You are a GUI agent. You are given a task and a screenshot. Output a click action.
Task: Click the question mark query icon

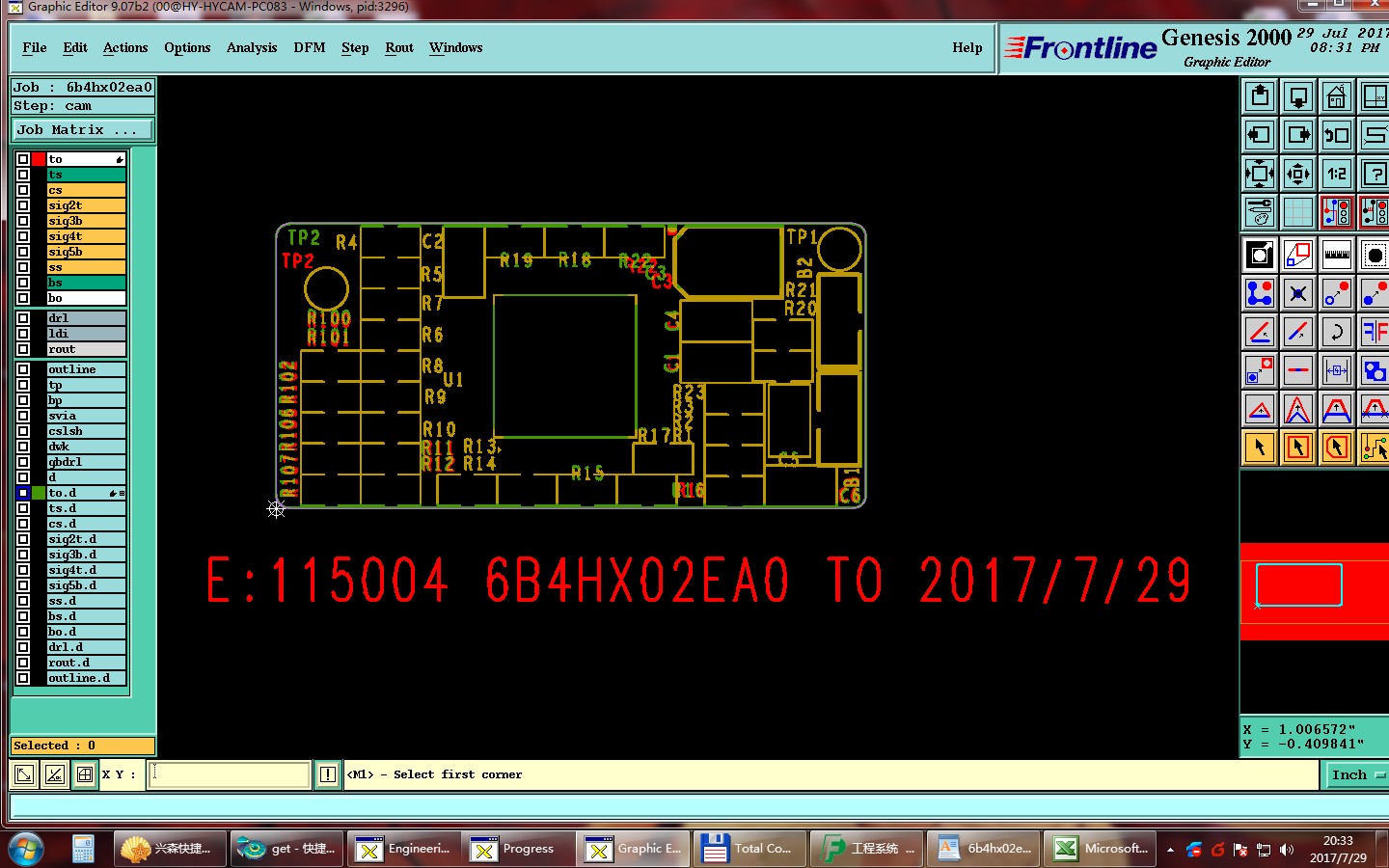(x=1375, y=174)
